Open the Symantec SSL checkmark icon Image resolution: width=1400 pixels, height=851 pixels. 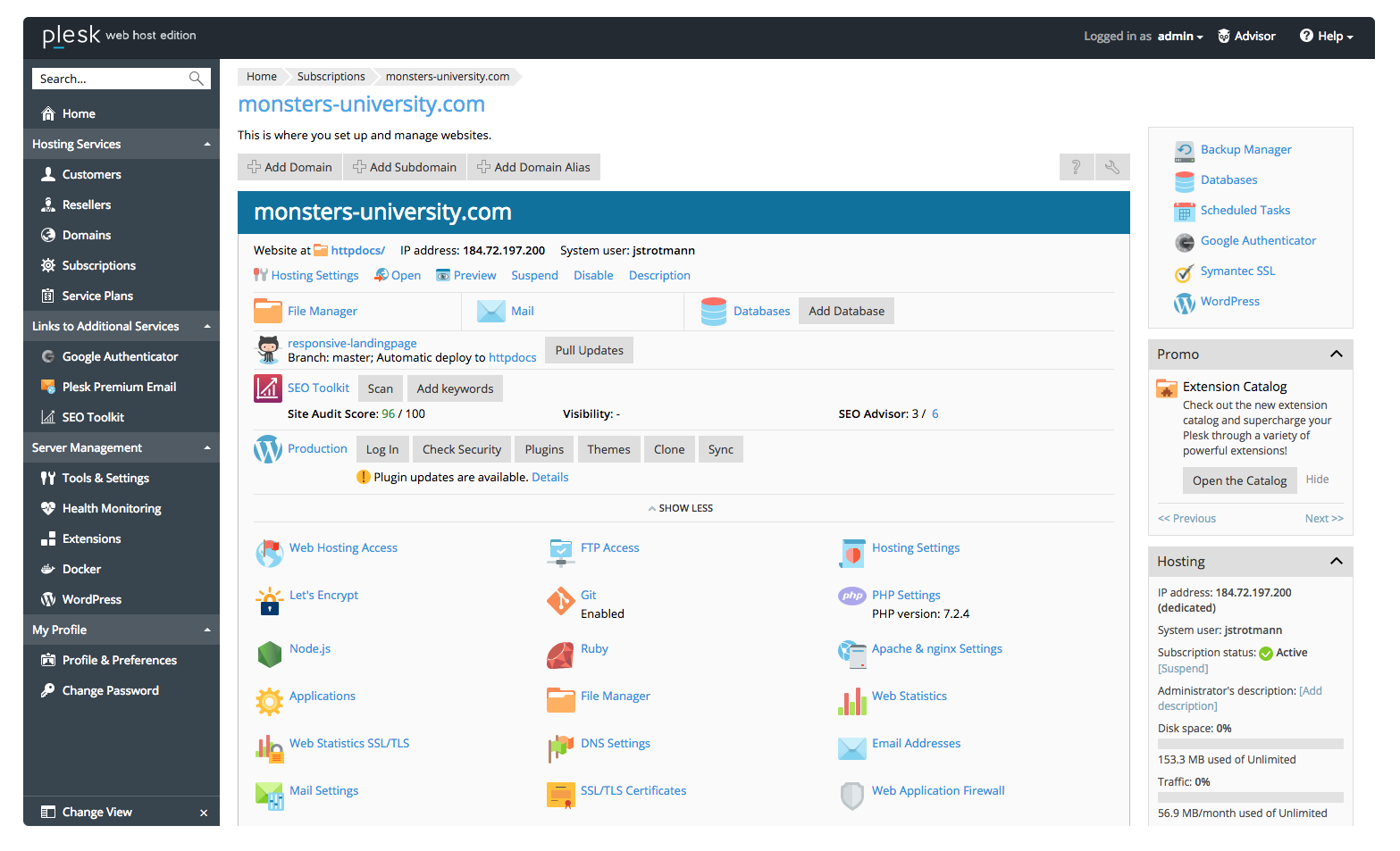coord(1185,271)
